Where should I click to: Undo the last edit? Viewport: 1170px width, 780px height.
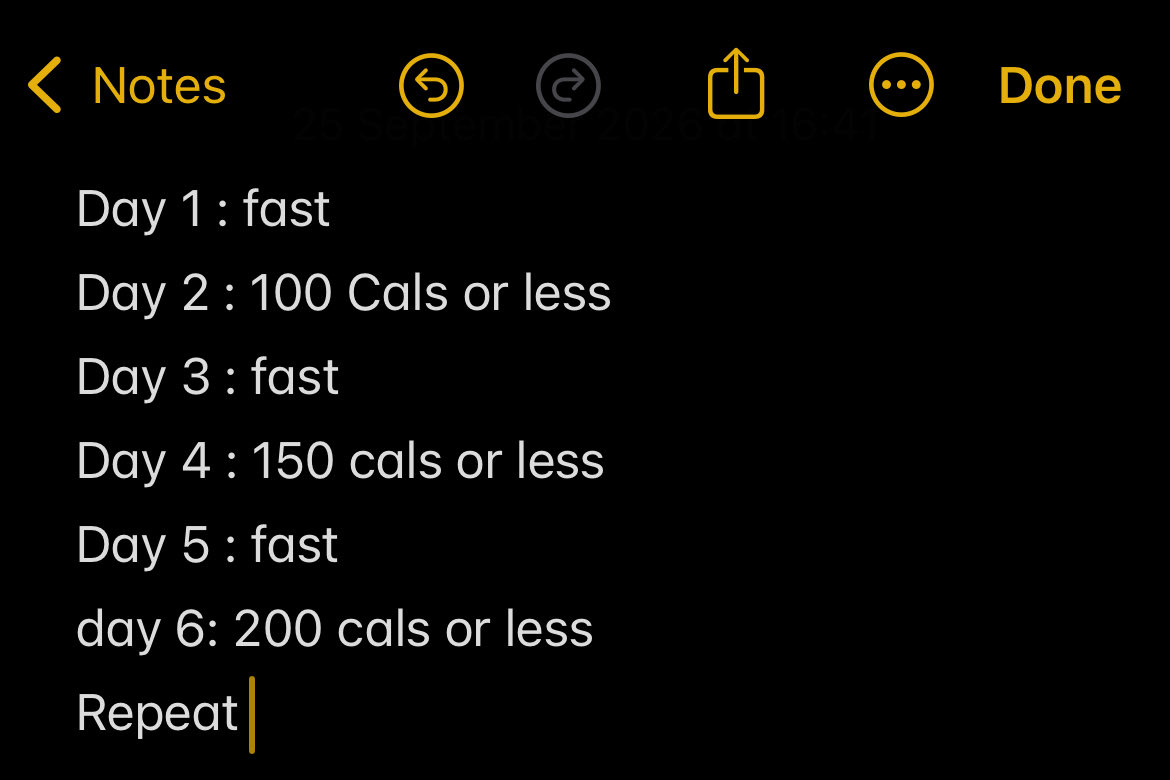coord(431,85)
